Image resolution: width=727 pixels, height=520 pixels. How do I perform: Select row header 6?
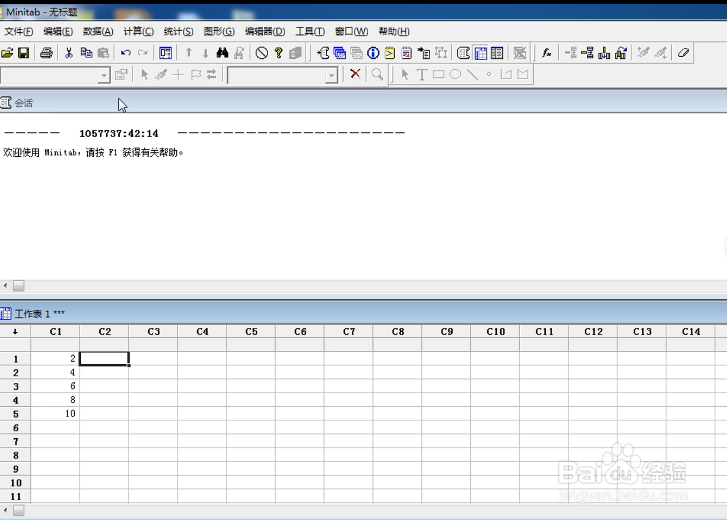tap(15, 428)
